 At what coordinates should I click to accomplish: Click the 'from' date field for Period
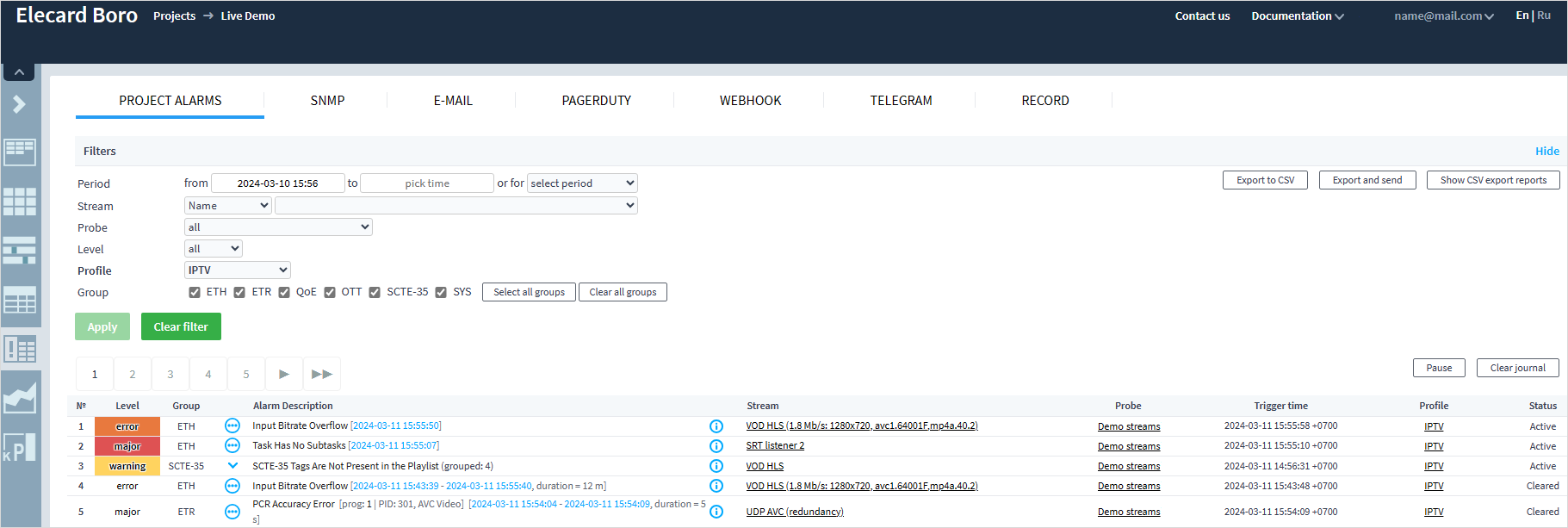tap(277, 183)
